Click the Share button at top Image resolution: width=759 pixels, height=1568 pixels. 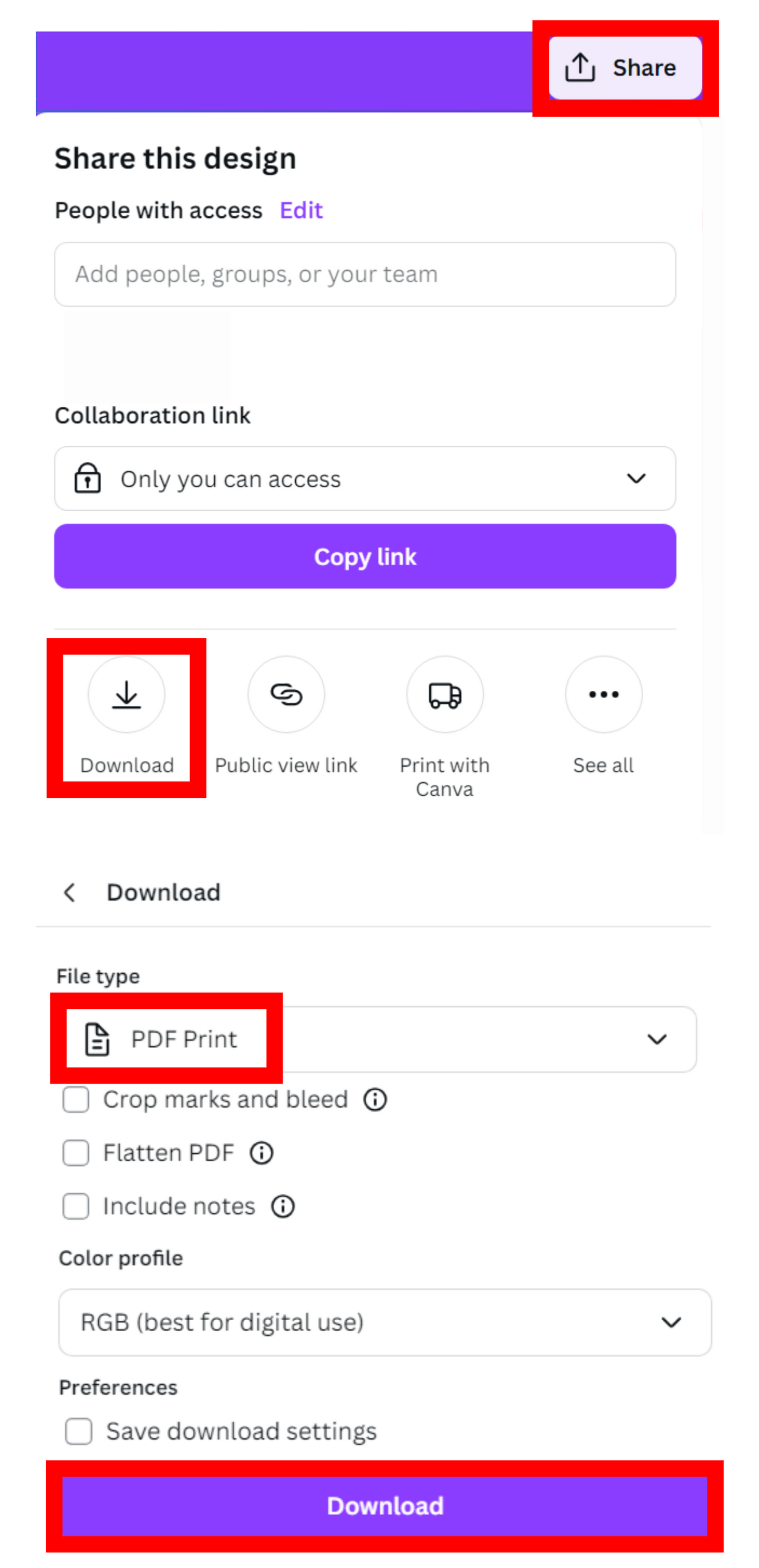click(625, 68)
